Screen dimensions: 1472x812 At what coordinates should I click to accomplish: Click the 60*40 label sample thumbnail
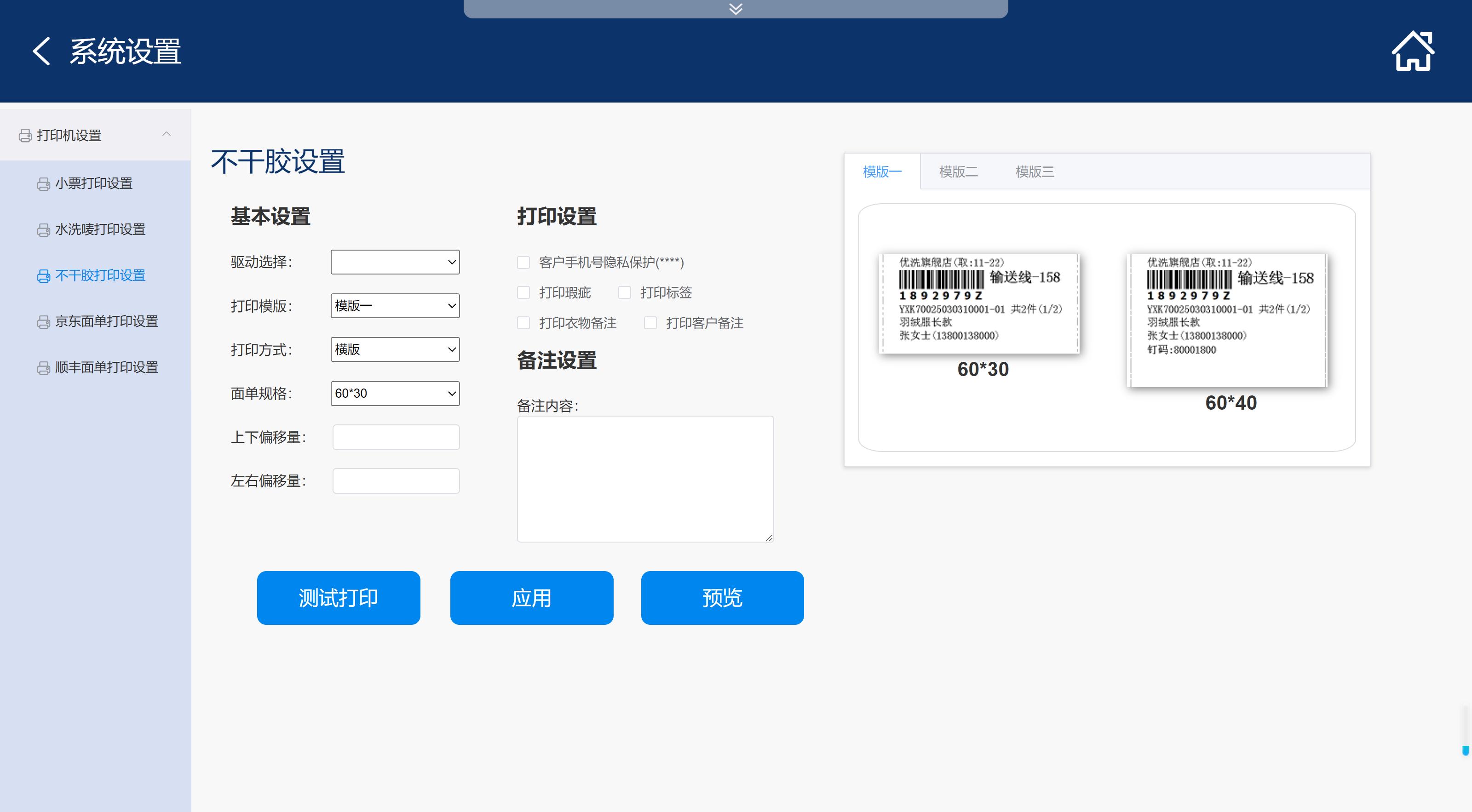[x=1227, y=320]
